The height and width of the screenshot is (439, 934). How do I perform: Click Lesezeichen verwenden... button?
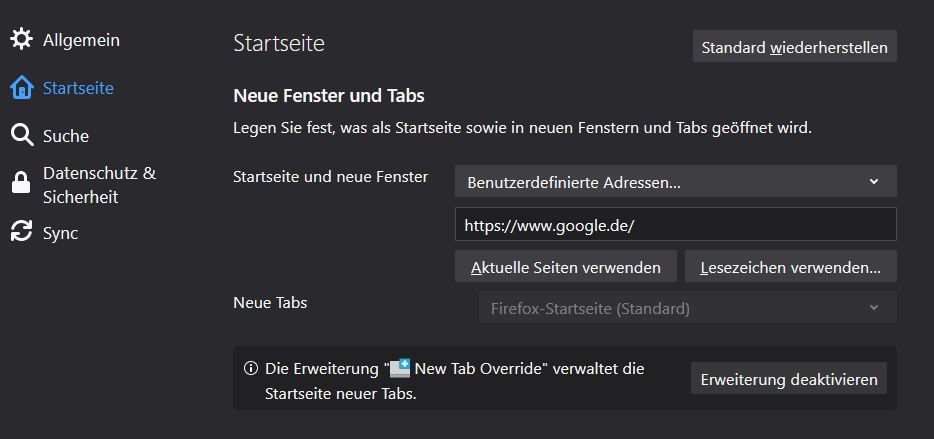(x=790, y=267)
